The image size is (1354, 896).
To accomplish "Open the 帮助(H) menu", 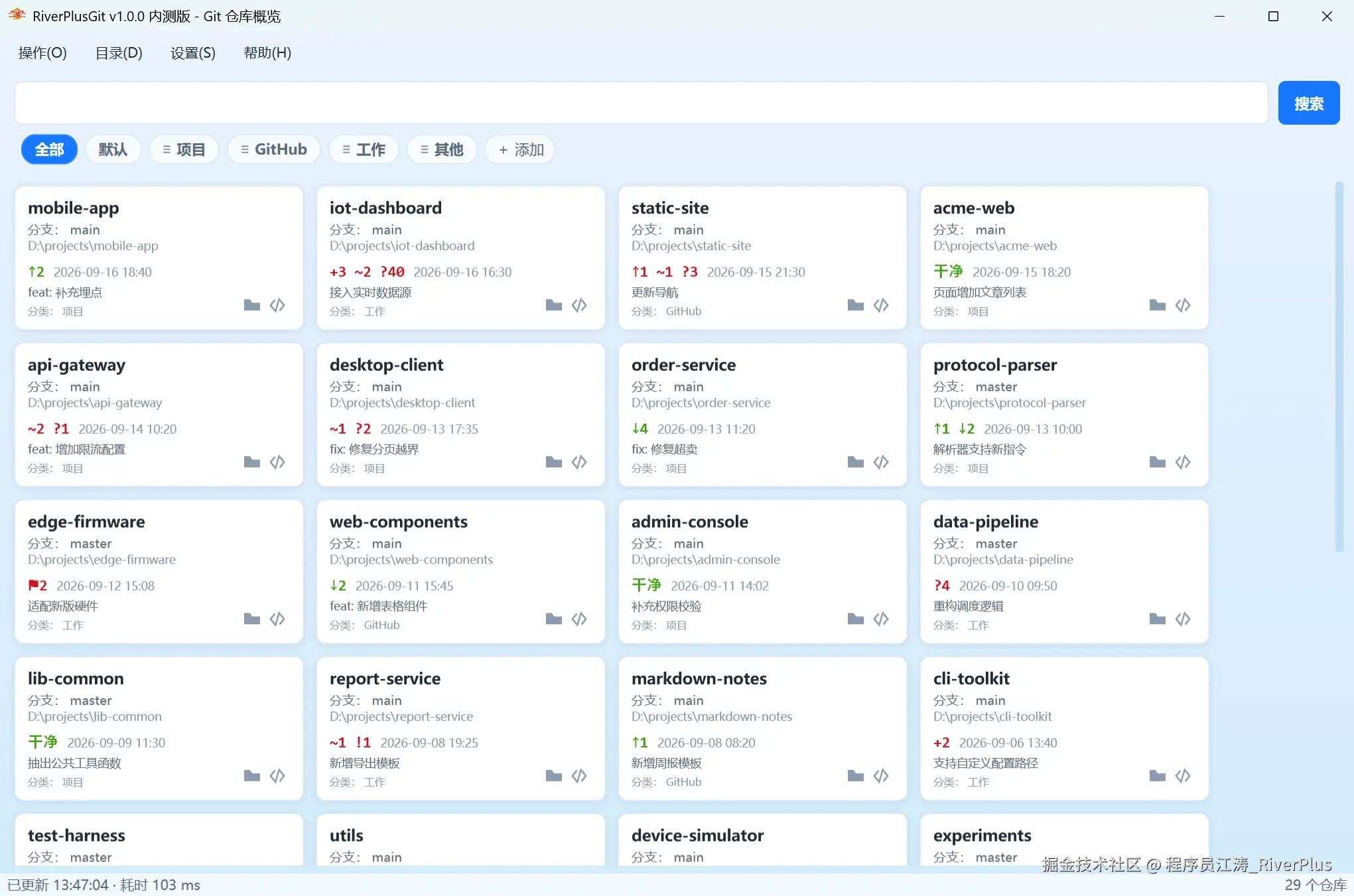I will coord(267,53).
